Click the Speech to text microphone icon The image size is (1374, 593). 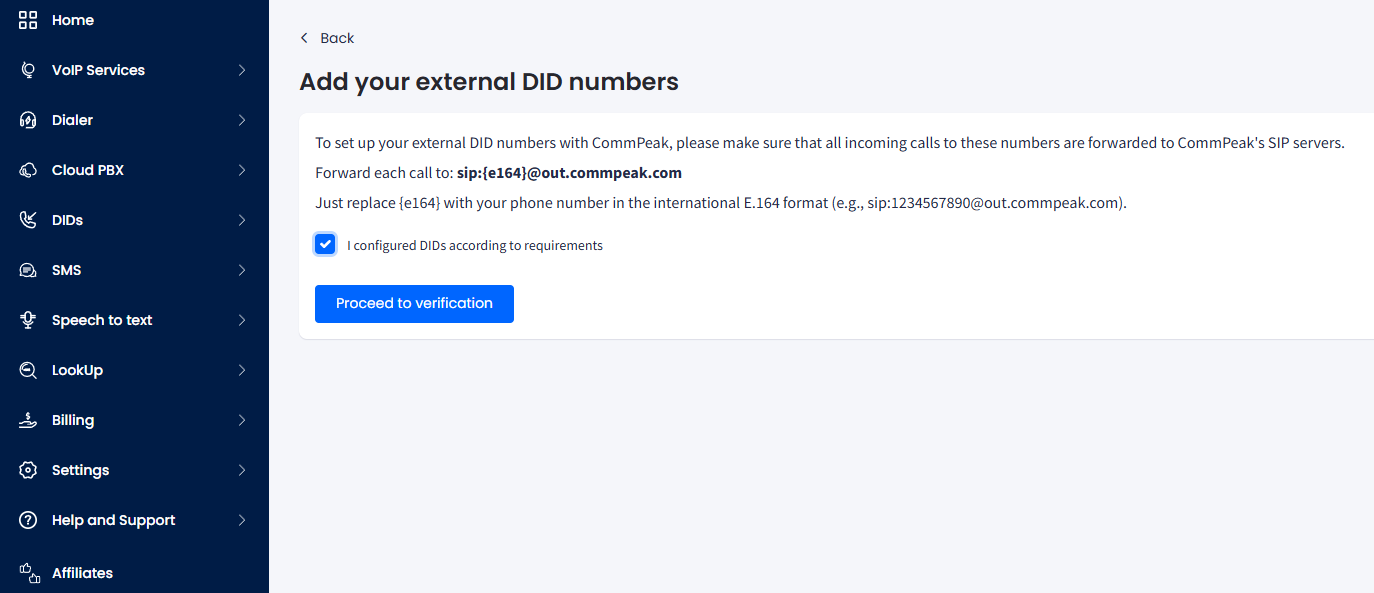tap(28, 320)
